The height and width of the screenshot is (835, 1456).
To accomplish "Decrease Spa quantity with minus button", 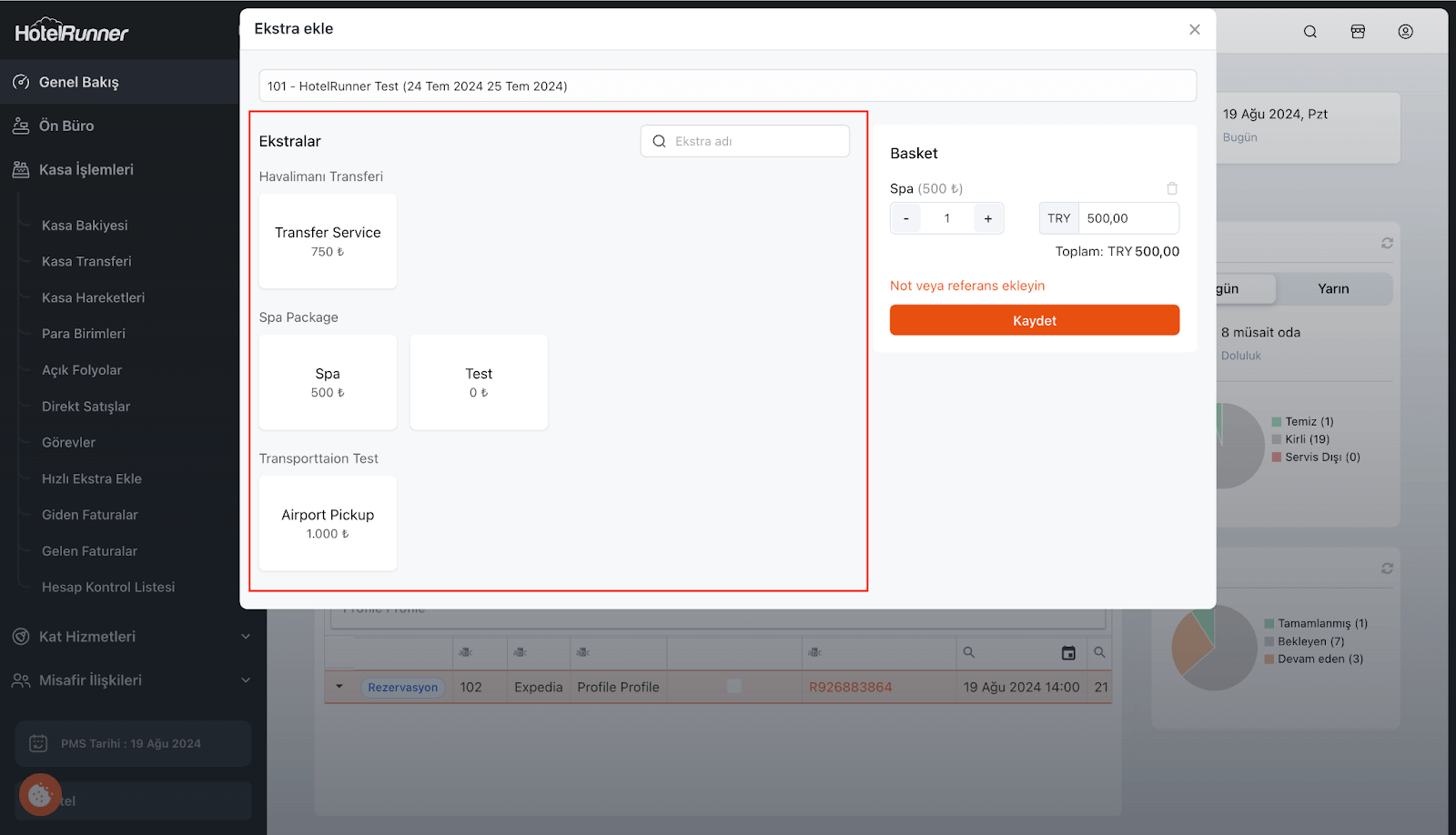I will coord(905,218).
